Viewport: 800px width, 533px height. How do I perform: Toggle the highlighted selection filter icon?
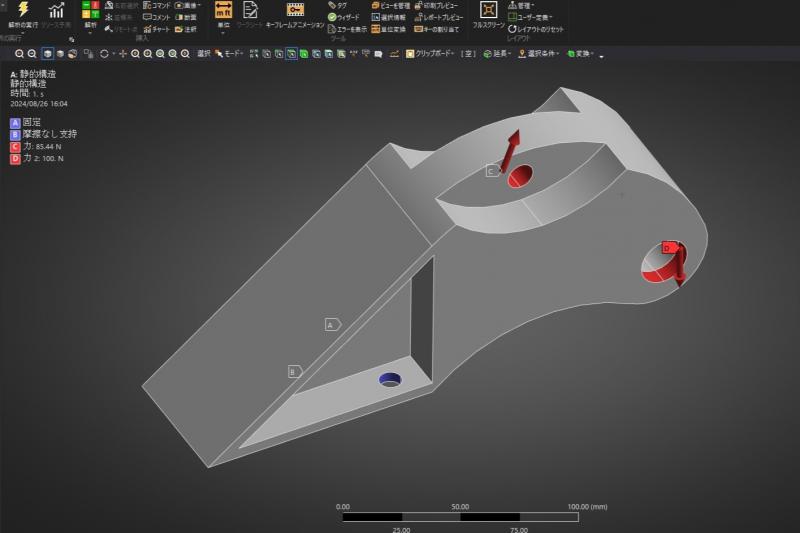(x=291, y=53)
